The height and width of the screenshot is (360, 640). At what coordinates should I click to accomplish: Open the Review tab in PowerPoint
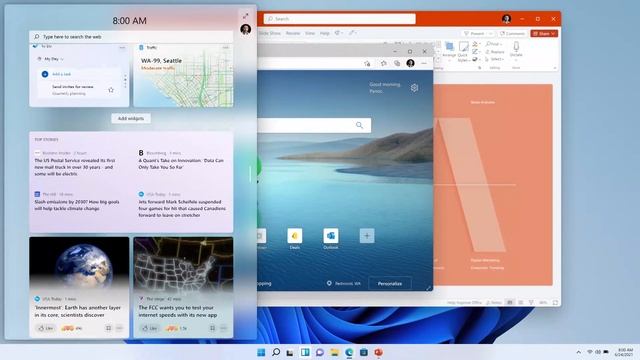click(x=293, y=33)
